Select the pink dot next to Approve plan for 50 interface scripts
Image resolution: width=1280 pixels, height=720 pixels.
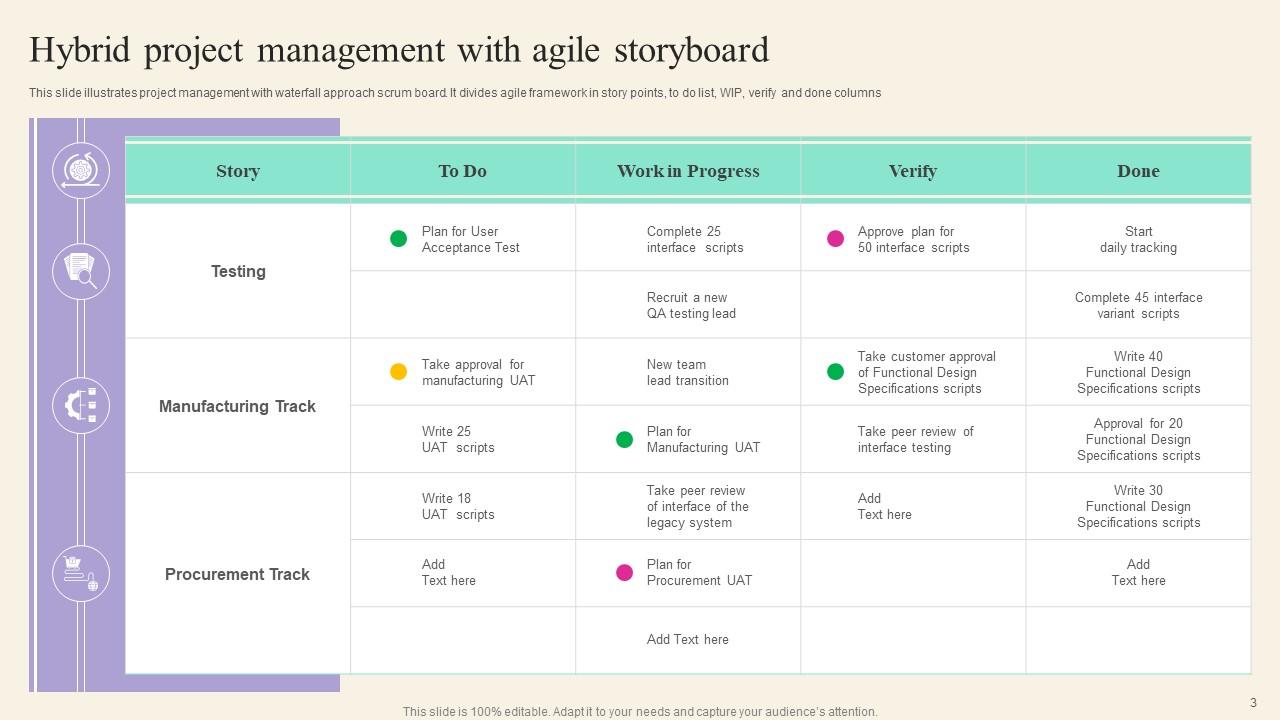(833, 237)
